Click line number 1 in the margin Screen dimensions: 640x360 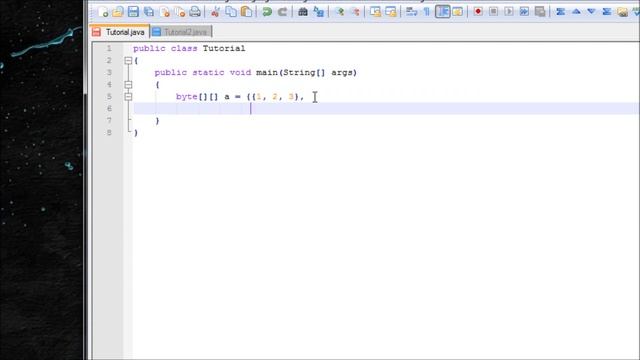tap(109, 48)
